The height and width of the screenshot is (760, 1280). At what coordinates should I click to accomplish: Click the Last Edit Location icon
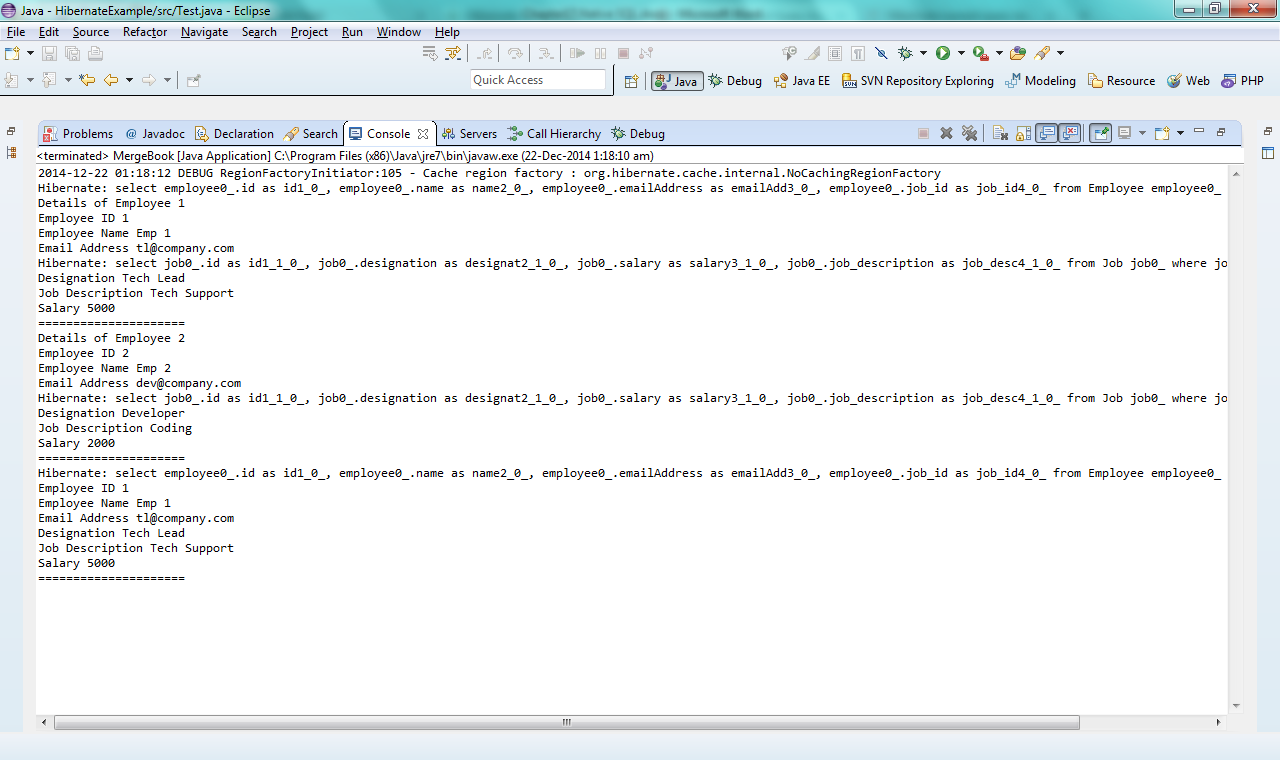pyautogui.click(x=87, y=80)
